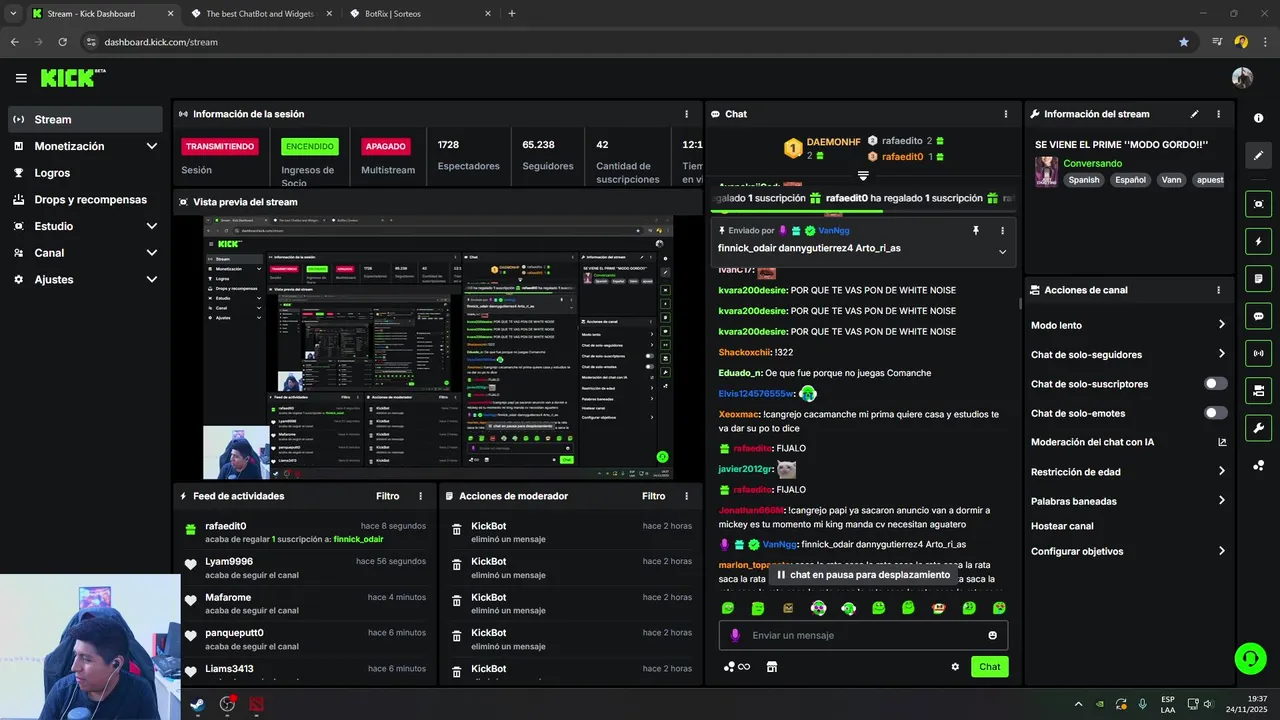The image size is (1280, 720).
Task: Open Palabras baneadas settings arrow
Action: click(1221, 501)
